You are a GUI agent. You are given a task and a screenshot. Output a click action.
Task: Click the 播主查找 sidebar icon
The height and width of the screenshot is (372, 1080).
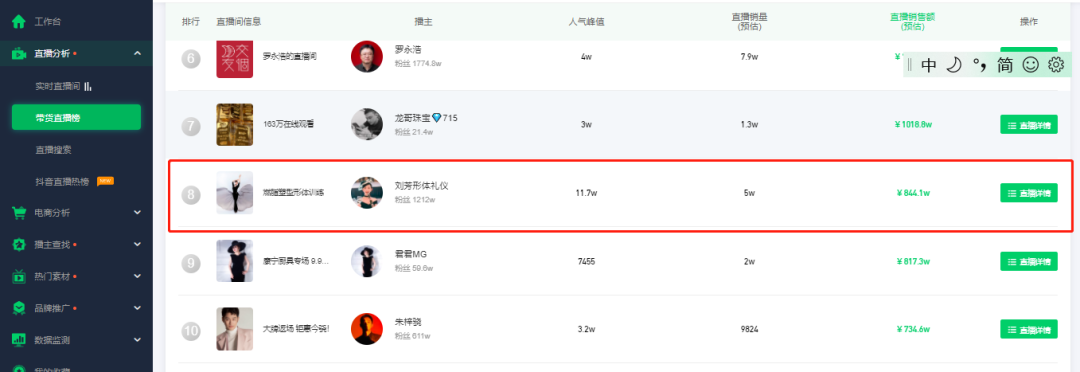[x=19, y=245]
